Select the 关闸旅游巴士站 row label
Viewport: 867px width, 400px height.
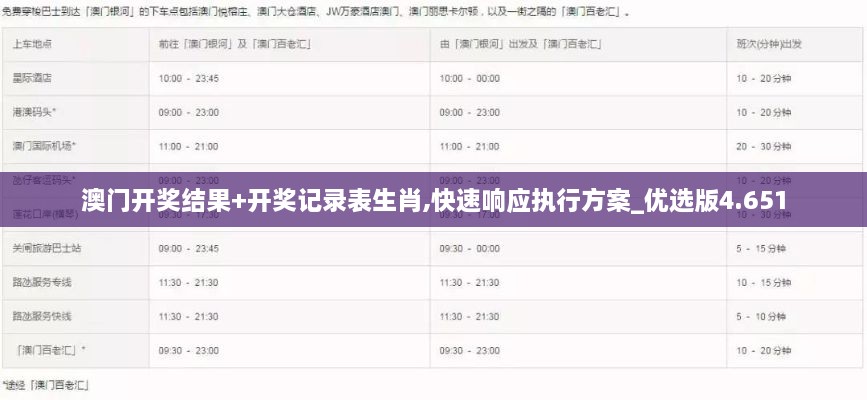[x=47, y=249]
